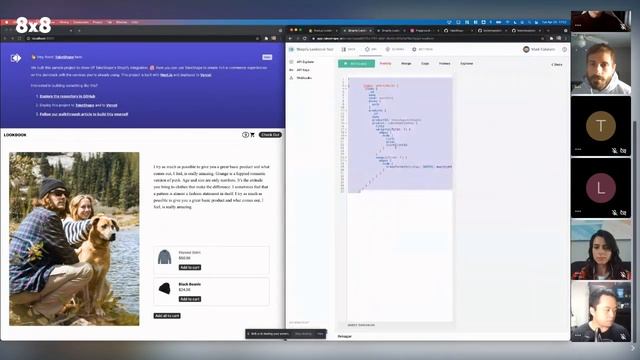640x360 pixels.
Task: Click Stop sharing in the screen-share bar
Action: coord(303,334)
